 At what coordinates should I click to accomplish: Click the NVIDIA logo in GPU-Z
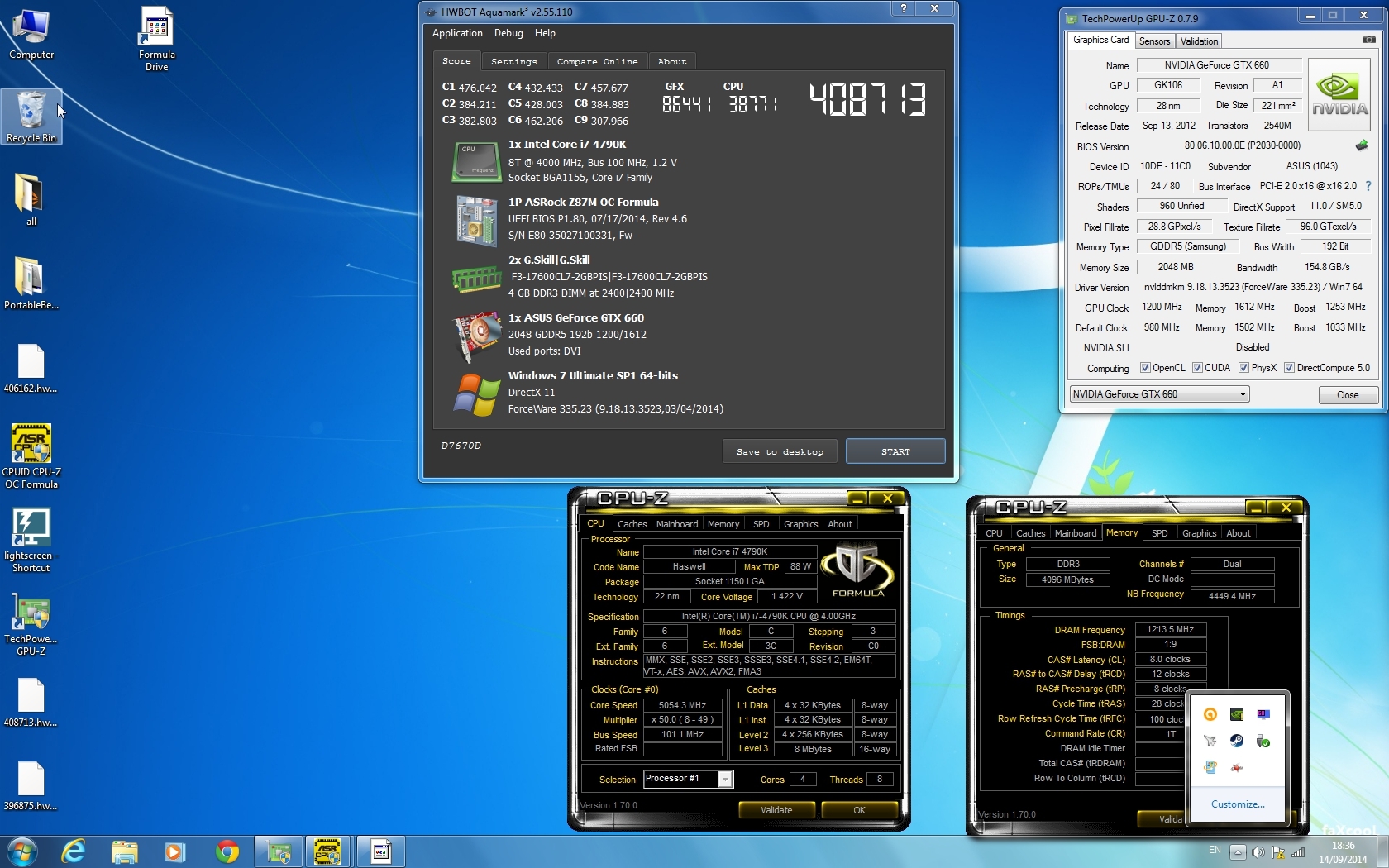pos(1339,95)
